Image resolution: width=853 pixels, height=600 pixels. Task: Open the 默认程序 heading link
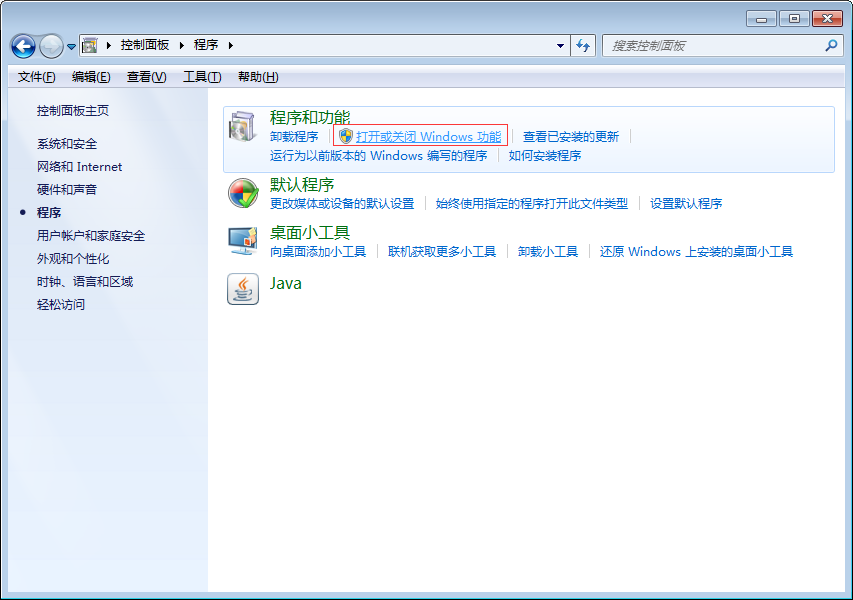302,185
